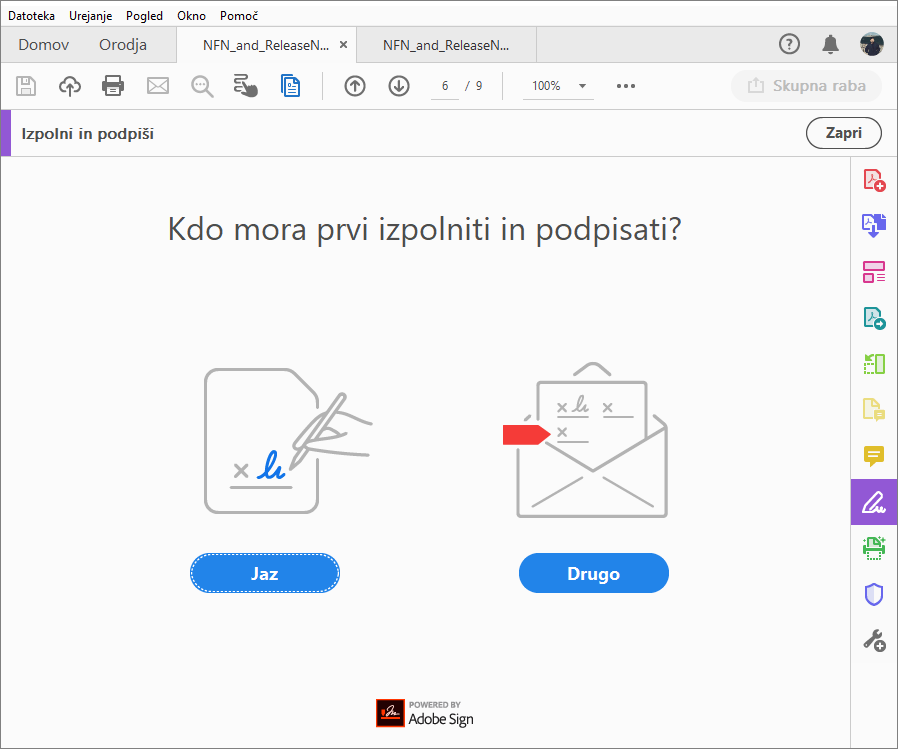Open the Create PDF tool
The width and height of the screenshot is (898, 749).
pos(873,180)
